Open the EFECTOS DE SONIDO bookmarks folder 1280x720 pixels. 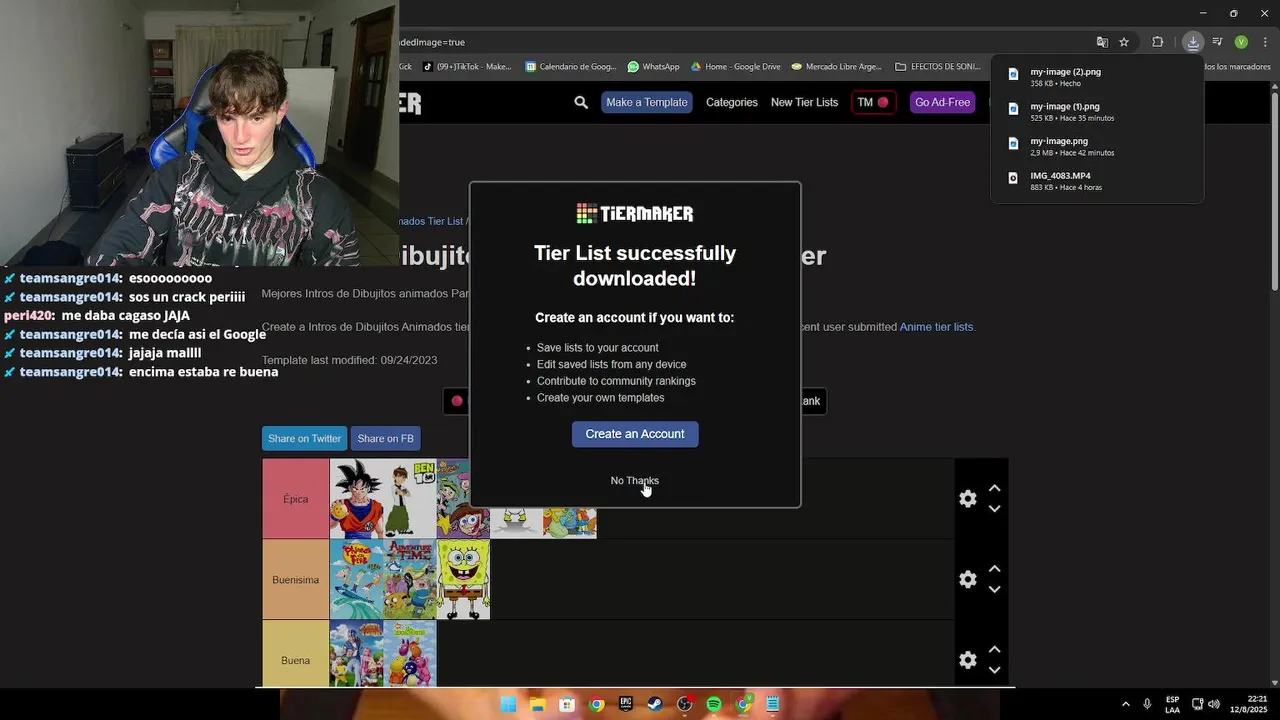click(x=938, y=67)
